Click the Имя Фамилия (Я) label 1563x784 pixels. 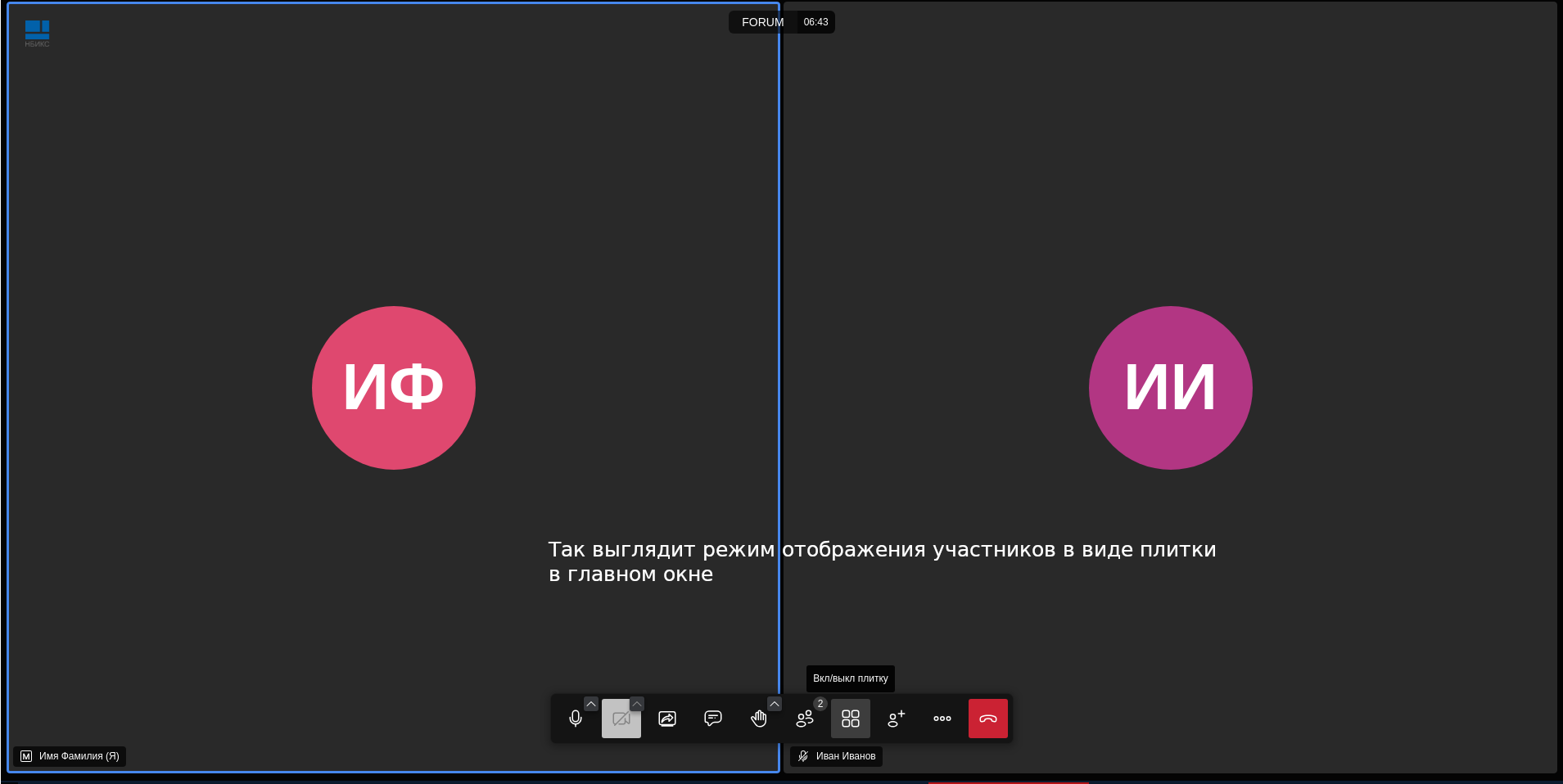click(79, 756)
